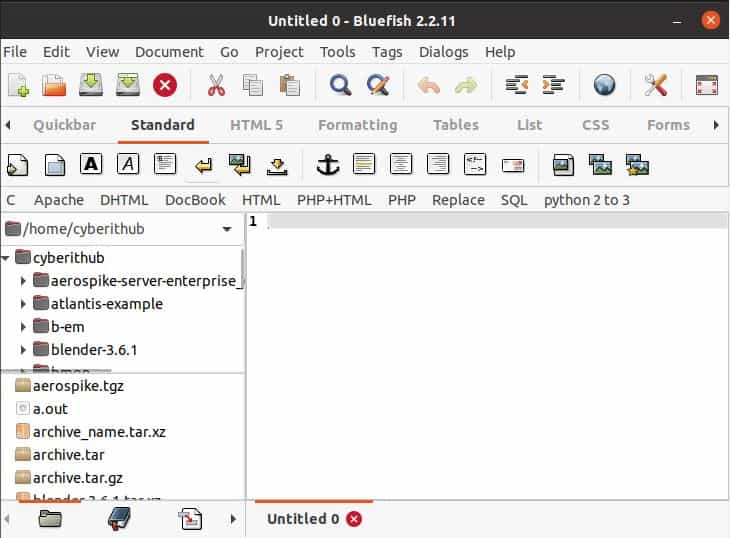The image size is (730, 538).
Task: Show Bookmarks panel with the book icon
Action: point(120,518)
